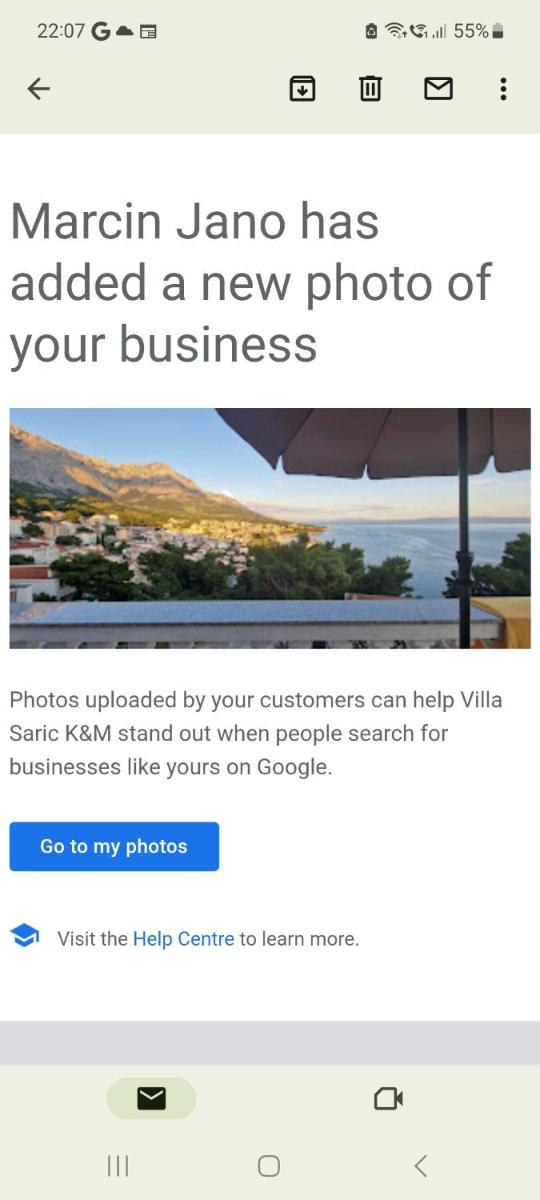Tap the cloud notification icon
The image size is (540, 1200).
tap(125, 31)
